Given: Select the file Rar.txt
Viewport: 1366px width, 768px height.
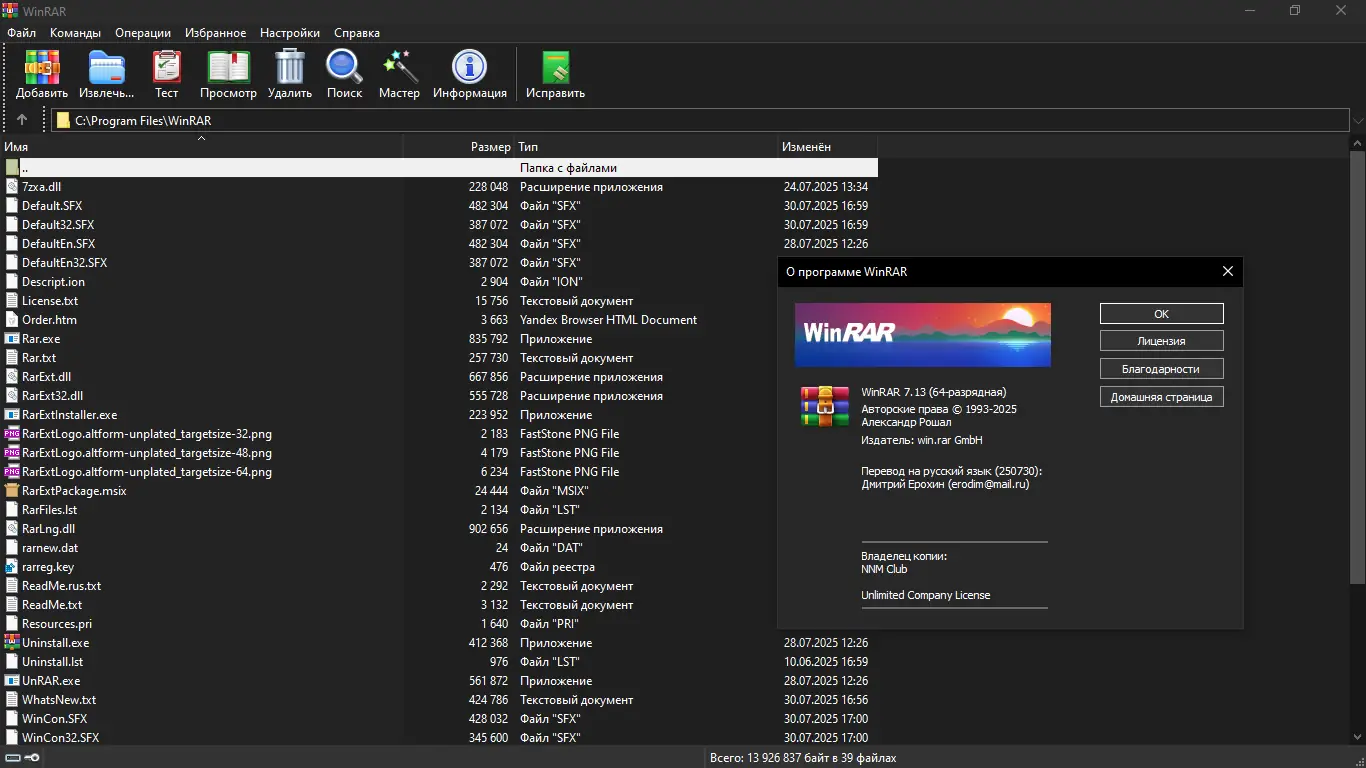Looking at the screenshot, I should [39, 358].
